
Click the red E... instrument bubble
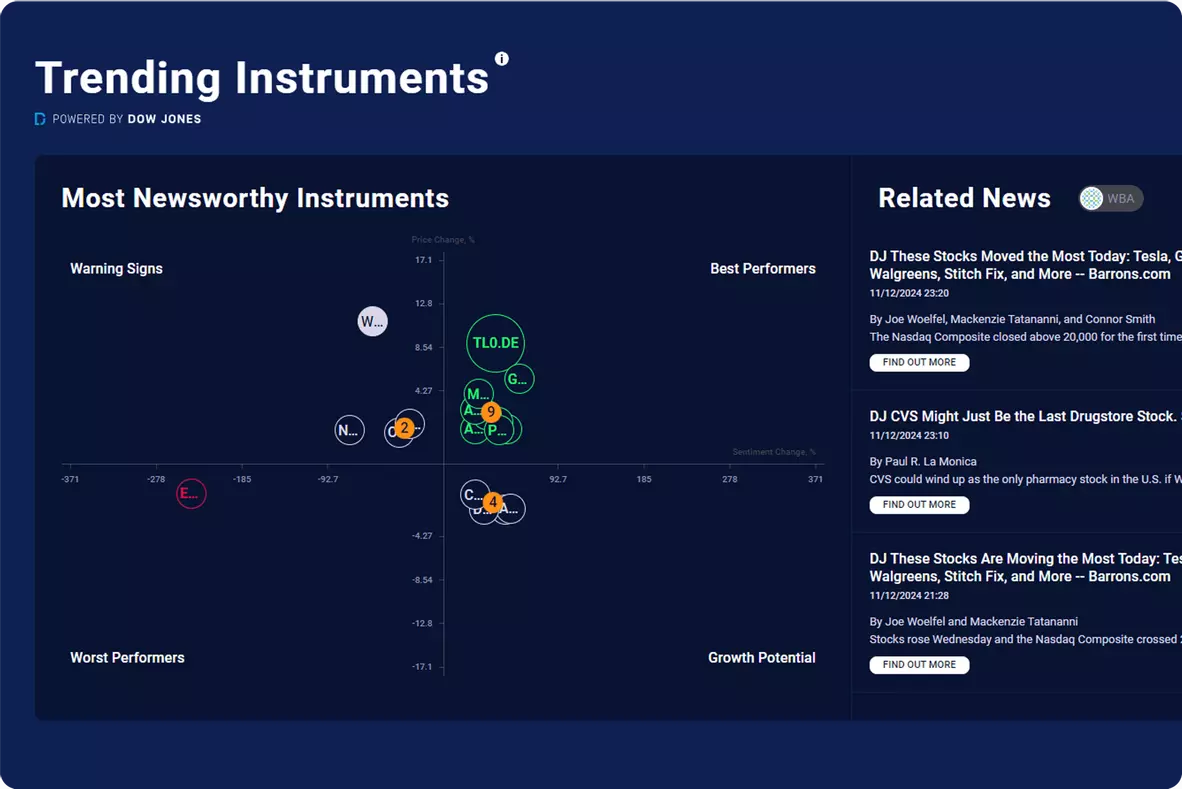[190, 493]
